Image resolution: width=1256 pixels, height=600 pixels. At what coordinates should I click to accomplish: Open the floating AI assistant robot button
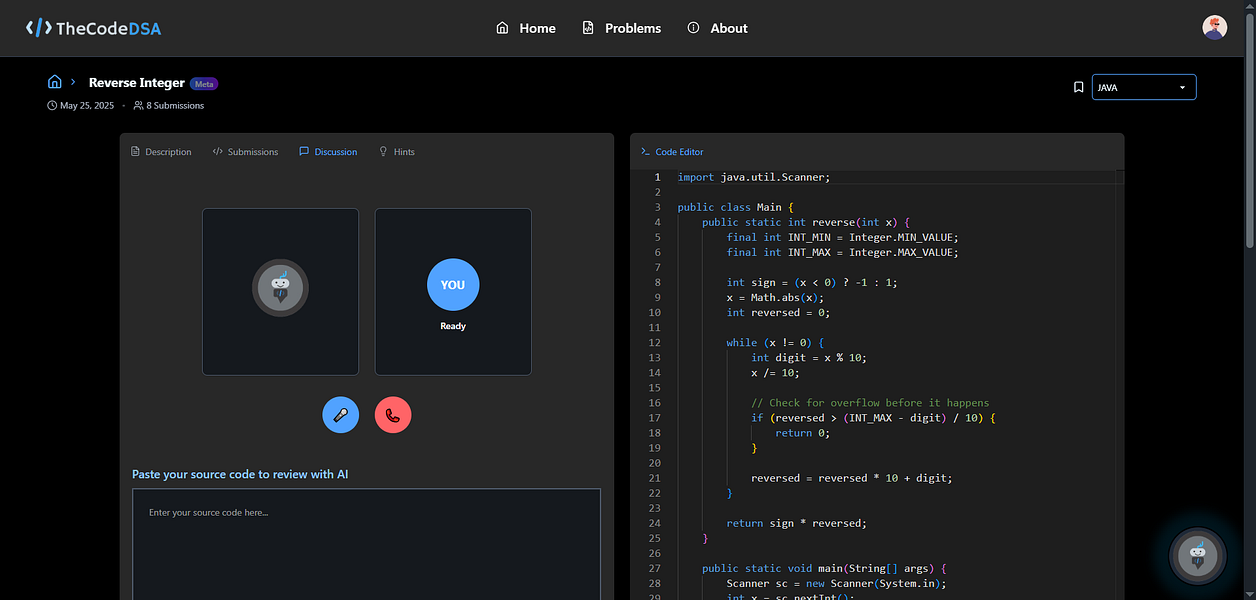click(1197, 556)
